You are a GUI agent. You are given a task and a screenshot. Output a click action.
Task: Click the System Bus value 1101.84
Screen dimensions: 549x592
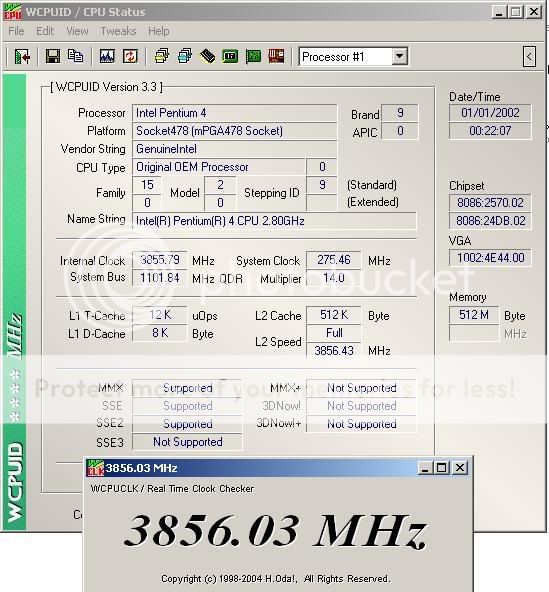point(159,278)
